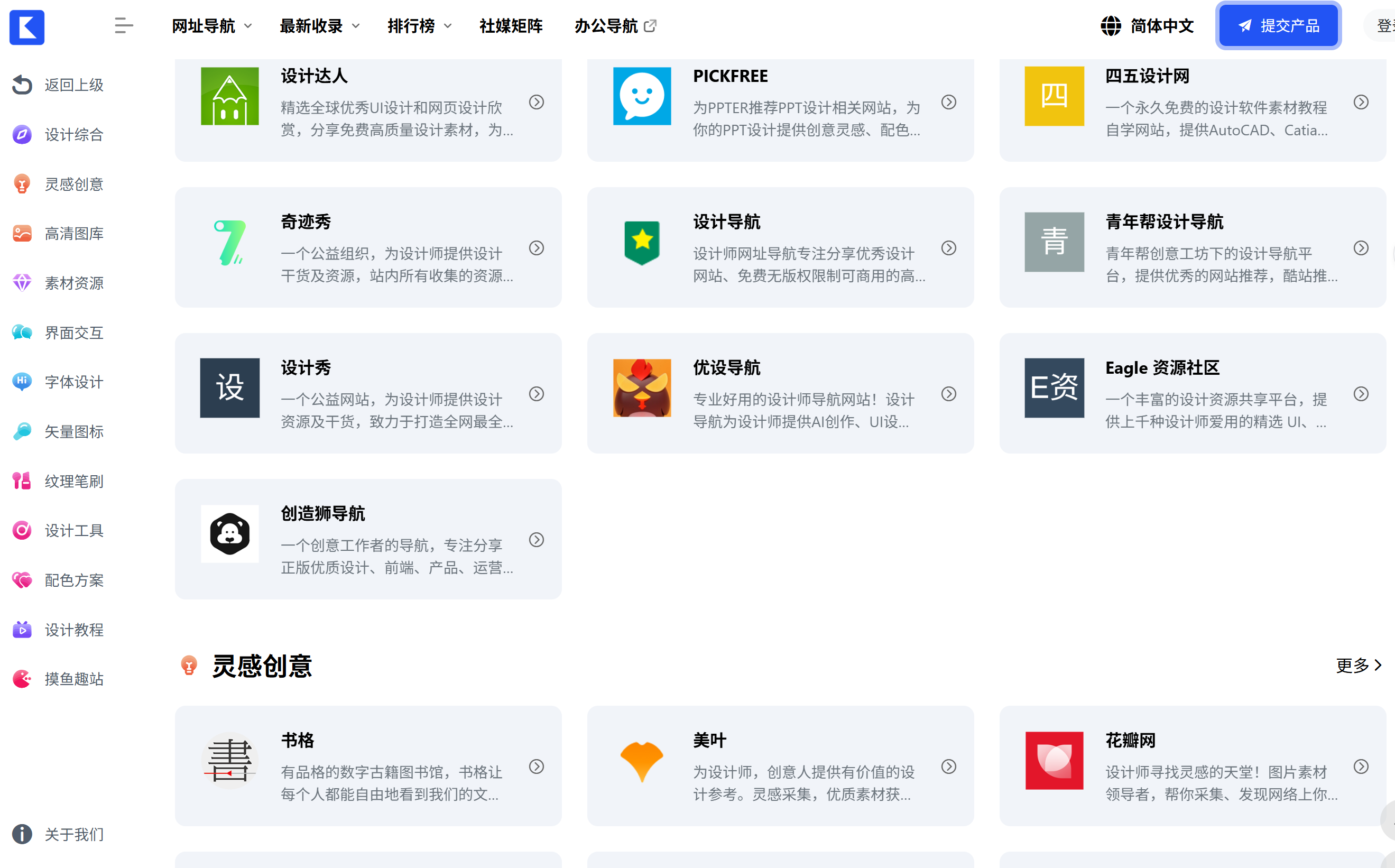Open the 设计秀 title link

point(306,367)
